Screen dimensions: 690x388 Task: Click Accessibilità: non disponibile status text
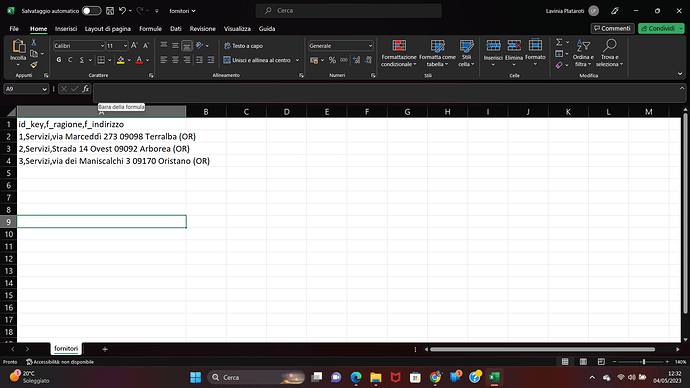point(60,362)
